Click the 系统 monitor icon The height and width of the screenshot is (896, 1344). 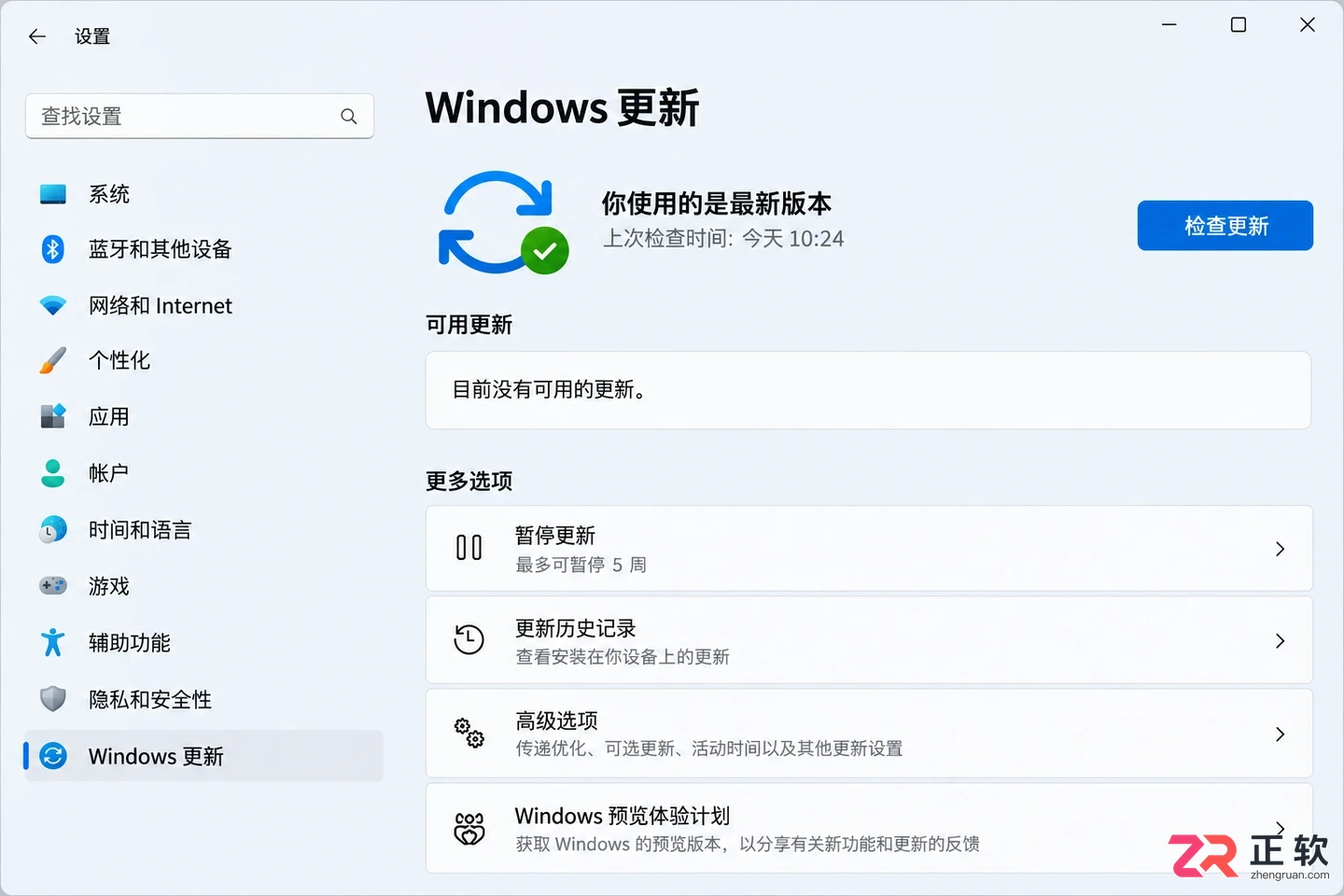[53, 194]
